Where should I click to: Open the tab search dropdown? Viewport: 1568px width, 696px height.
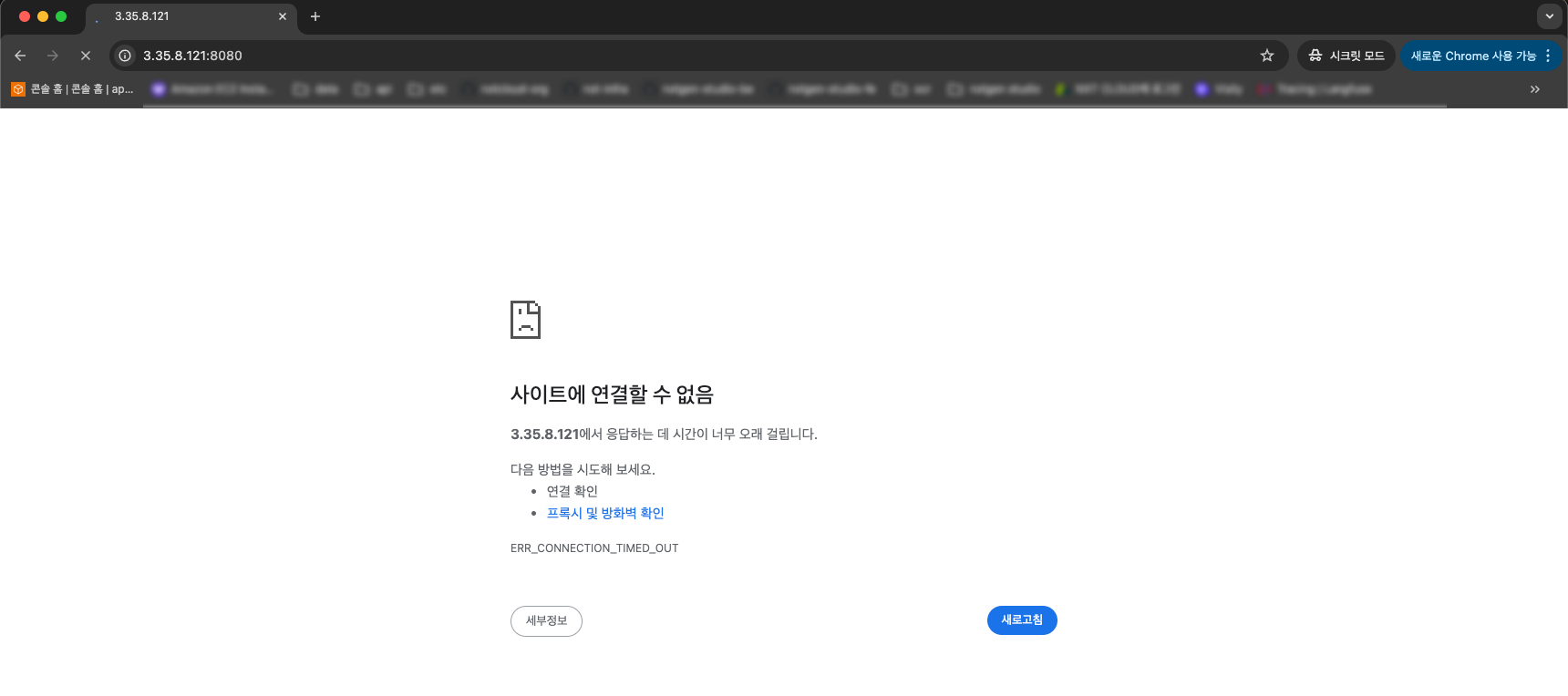click(x=1550, y=16)
